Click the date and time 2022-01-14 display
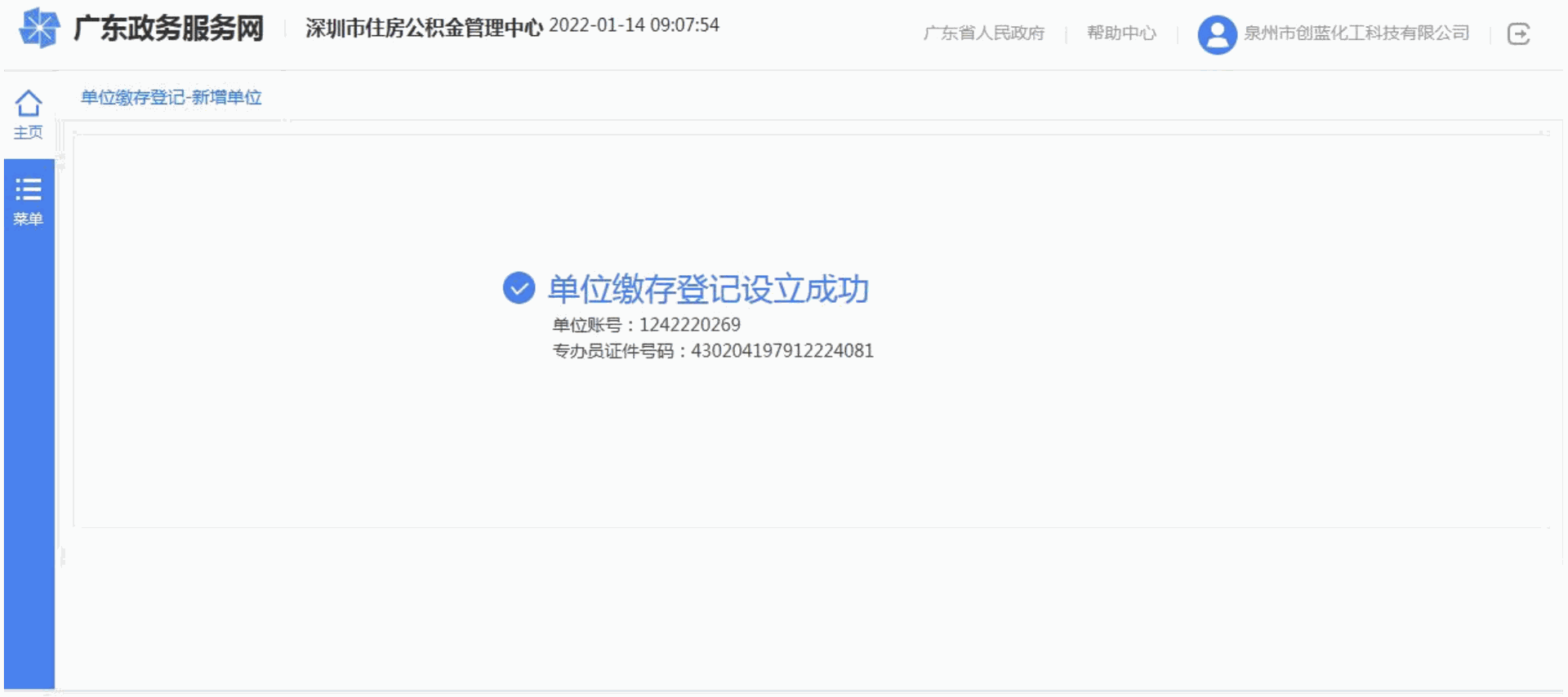Screen dimensions: 1568x697 [634, 25]
